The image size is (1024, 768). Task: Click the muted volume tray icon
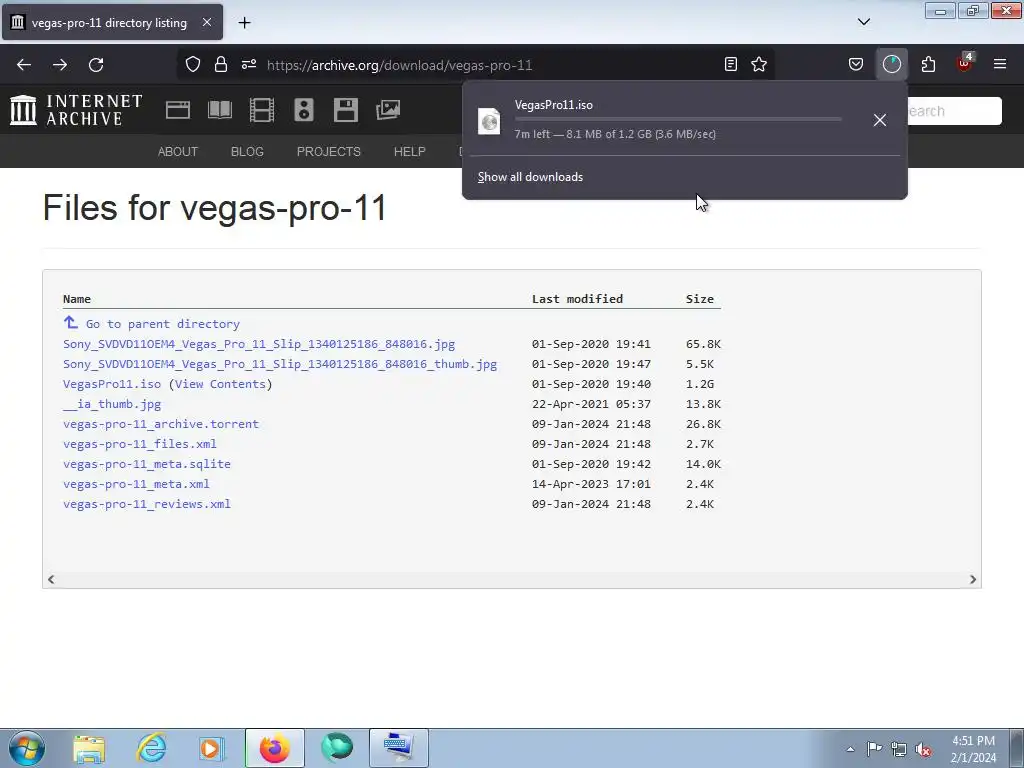tap(923, 749)
